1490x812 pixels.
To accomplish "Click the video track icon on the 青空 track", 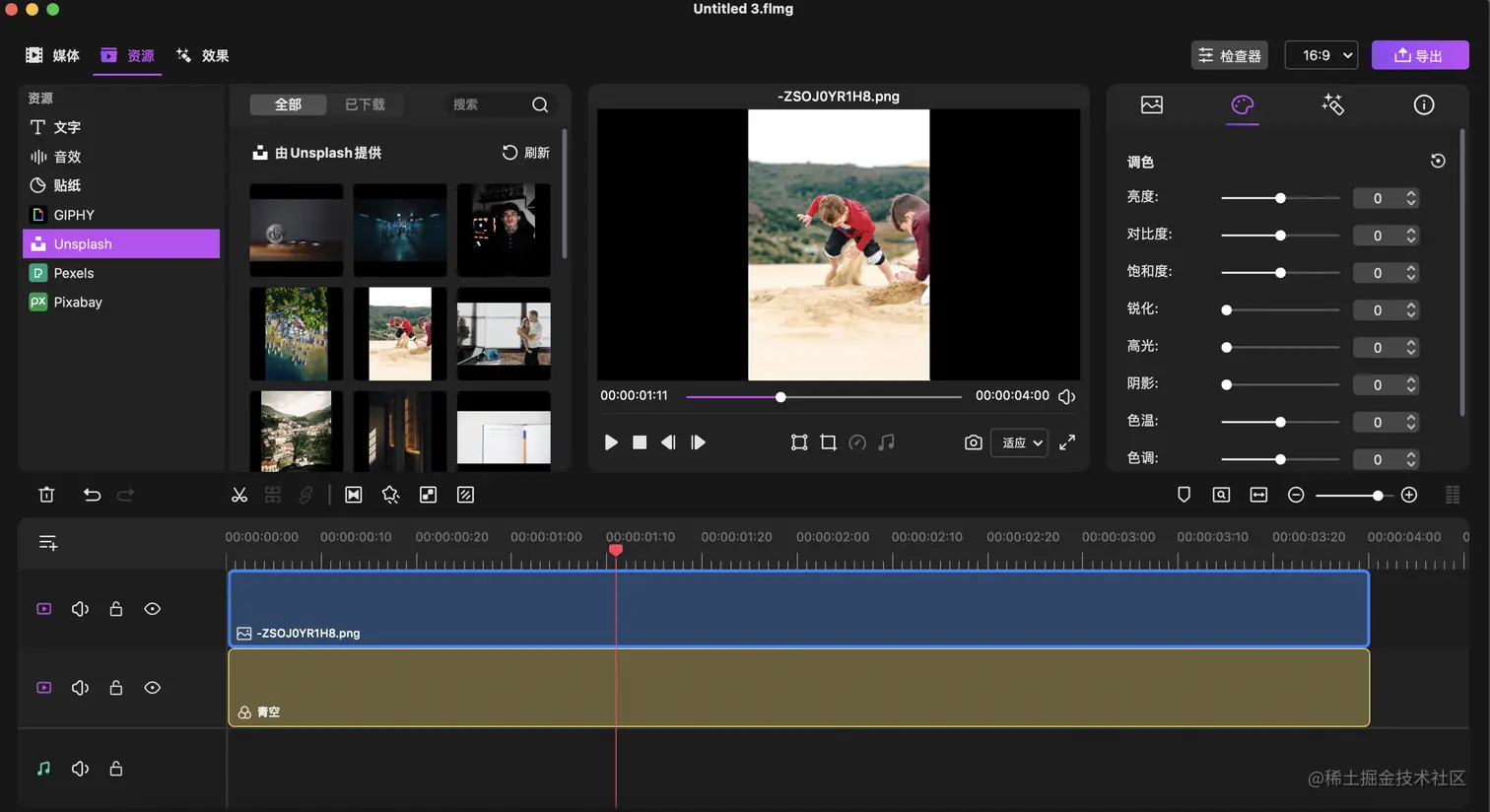I will click(x=44, y=688).
